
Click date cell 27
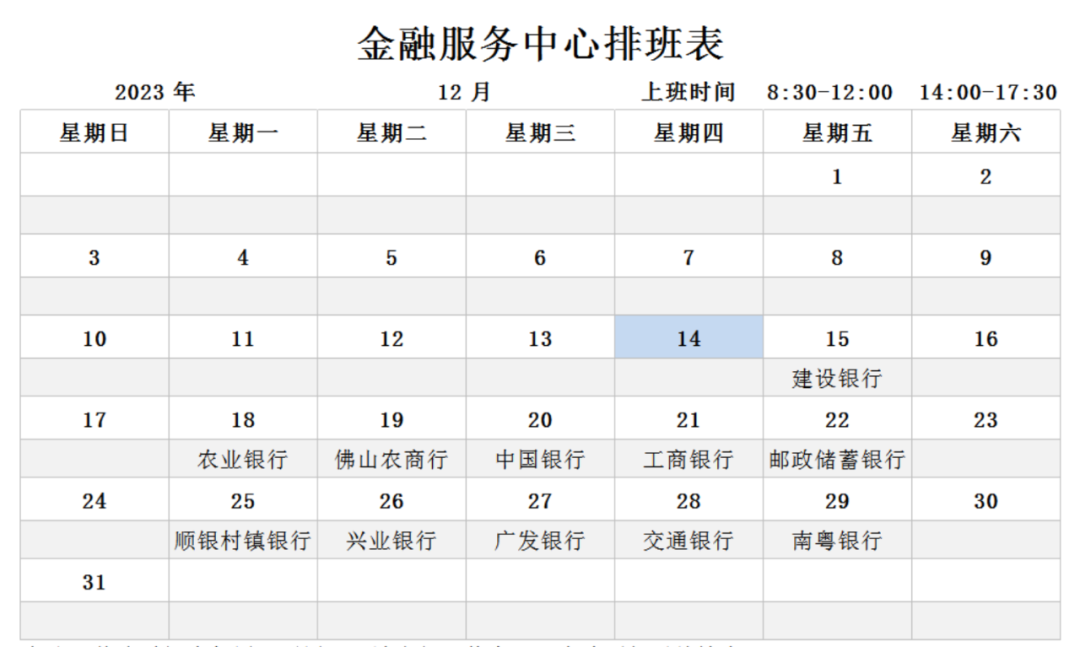(540, 500)
